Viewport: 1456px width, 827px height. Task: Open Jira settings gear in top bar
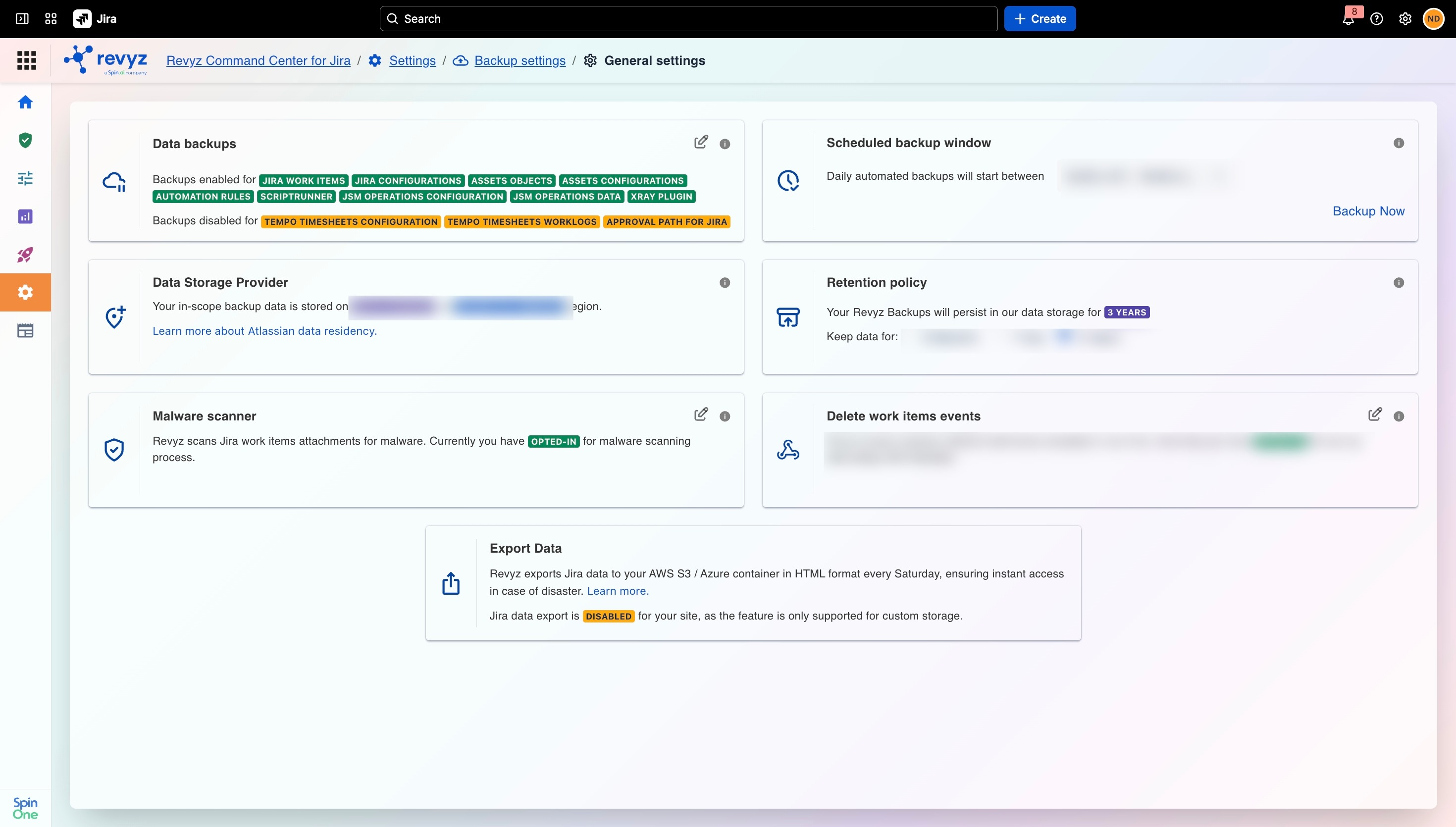(x=1405, y=19)
